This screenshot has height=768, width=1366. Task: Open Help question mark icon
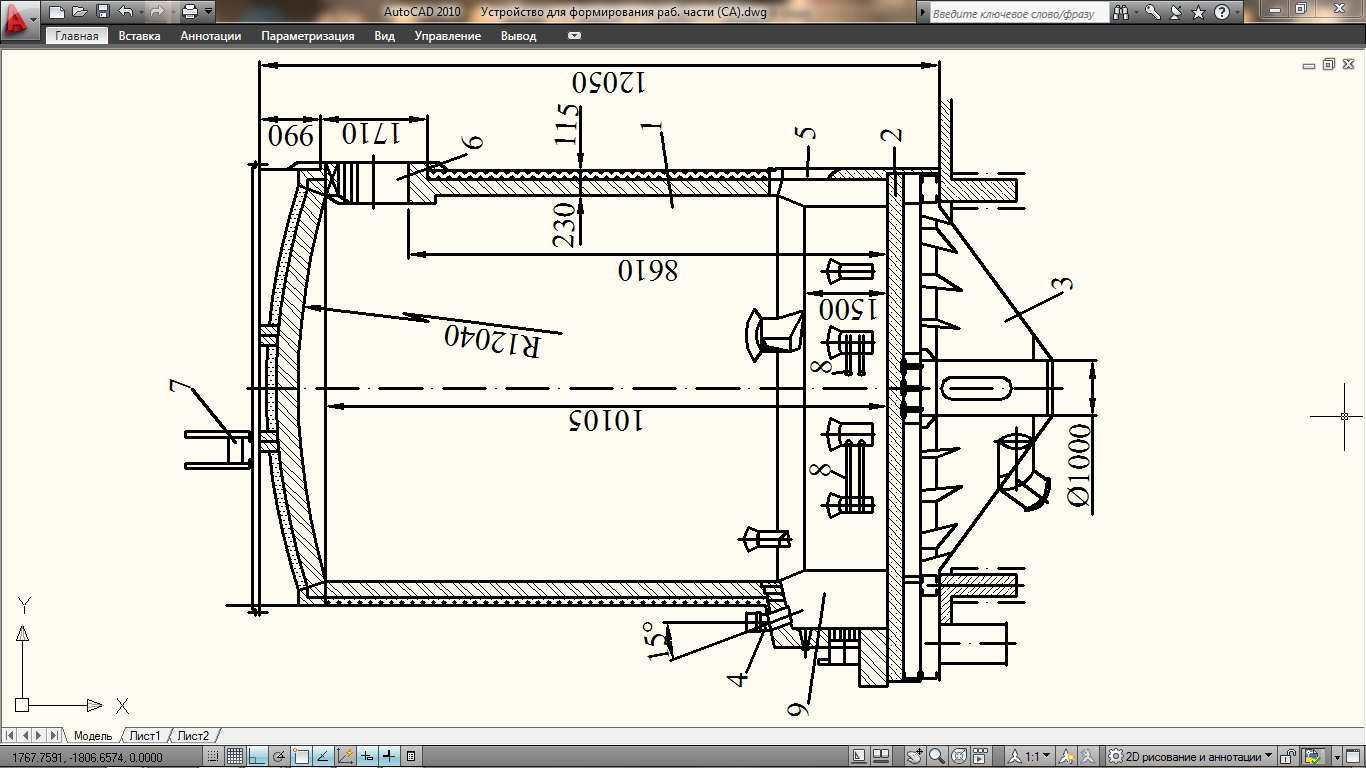[x=1222, y=13]
